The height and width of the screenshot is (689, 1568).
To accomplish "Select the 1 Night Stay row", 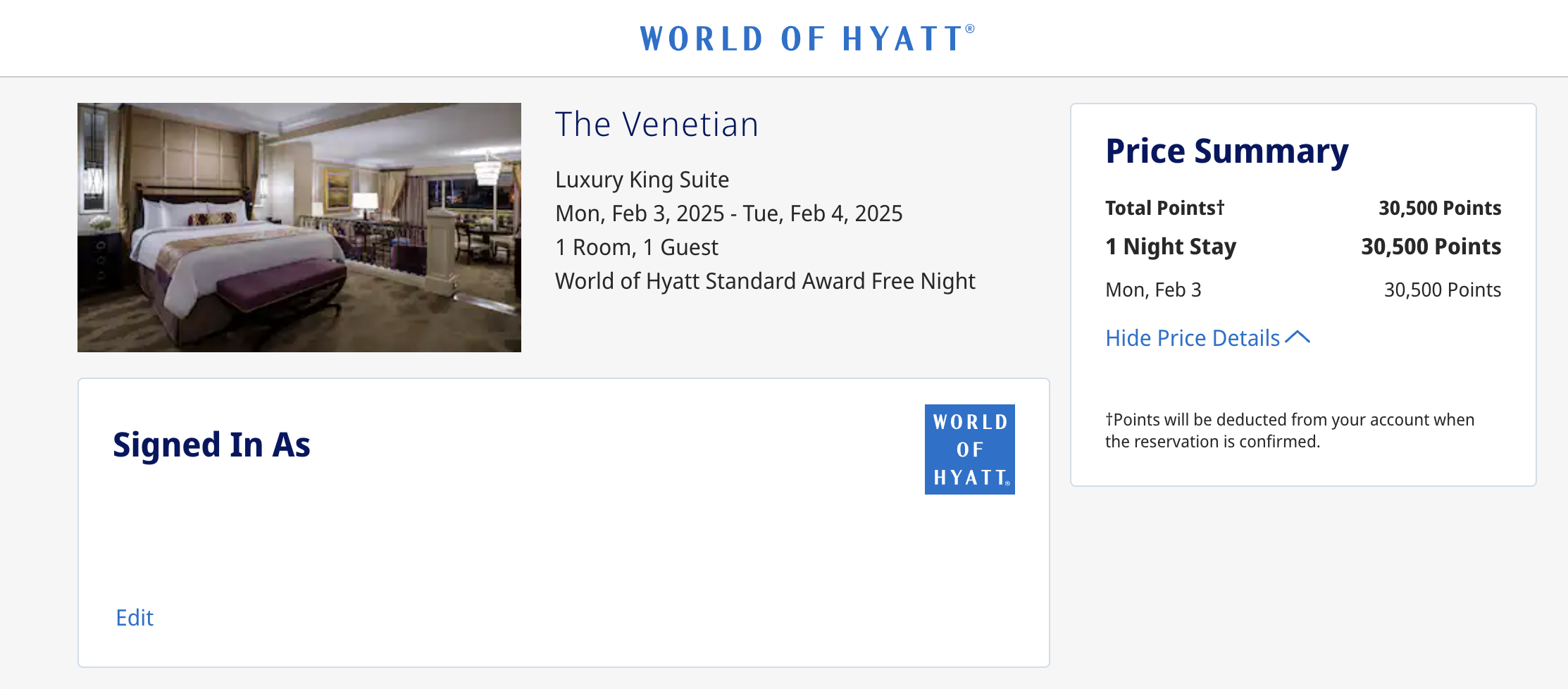I will [x=1170, y=247].
